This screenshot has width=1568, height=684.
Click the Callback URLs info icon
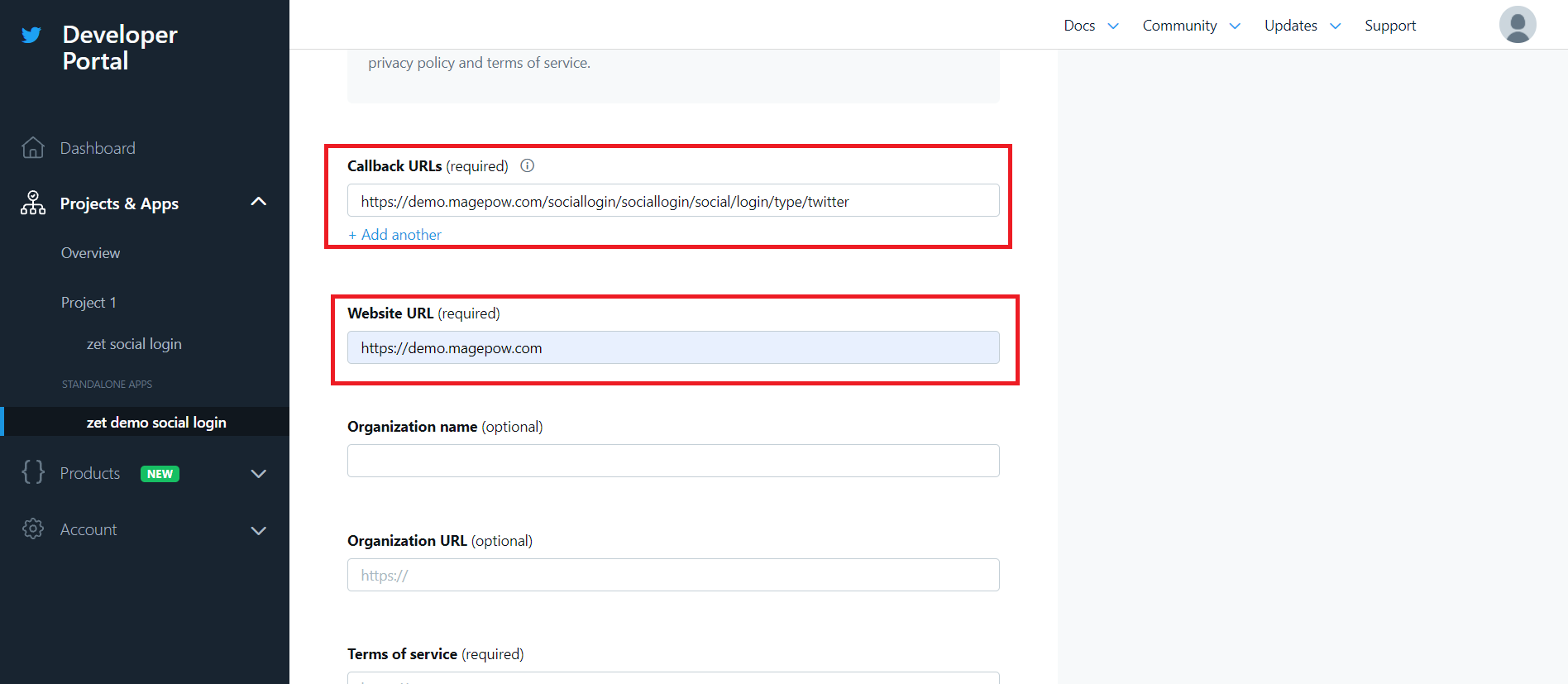[x=527, y=165]
